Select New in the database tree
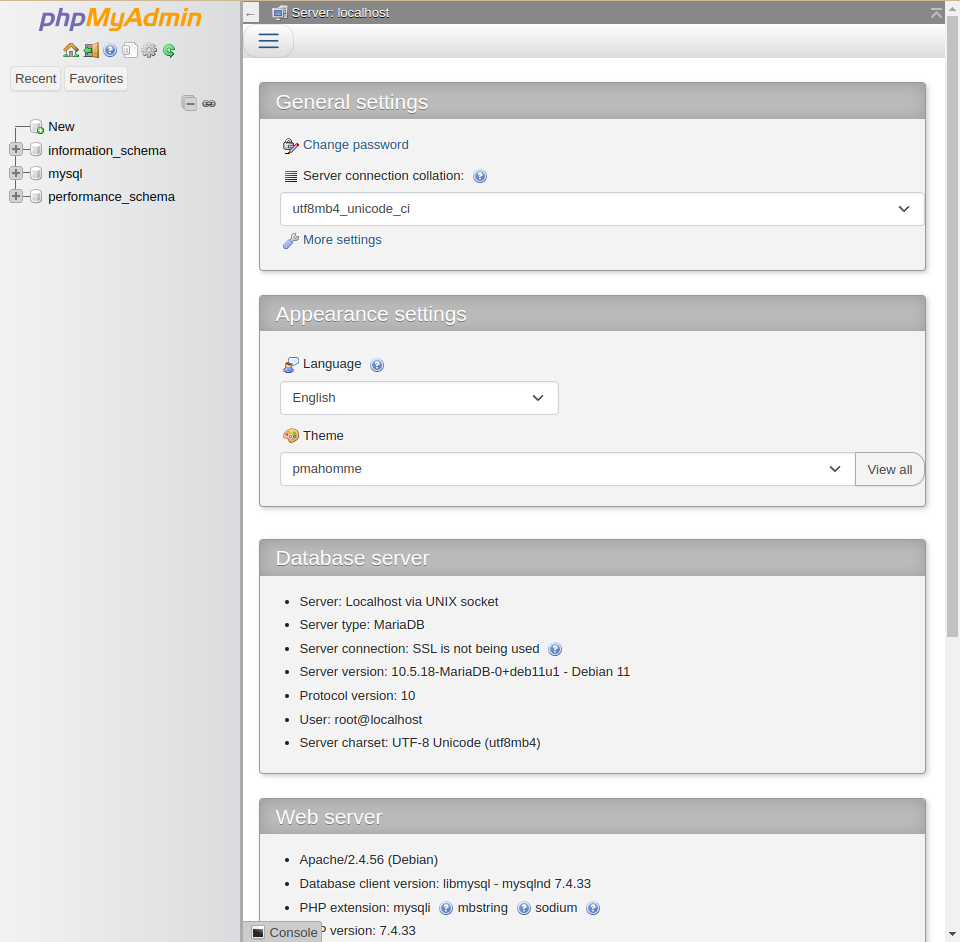The width and height of the screenshot is (960, 942). point(61,127)
